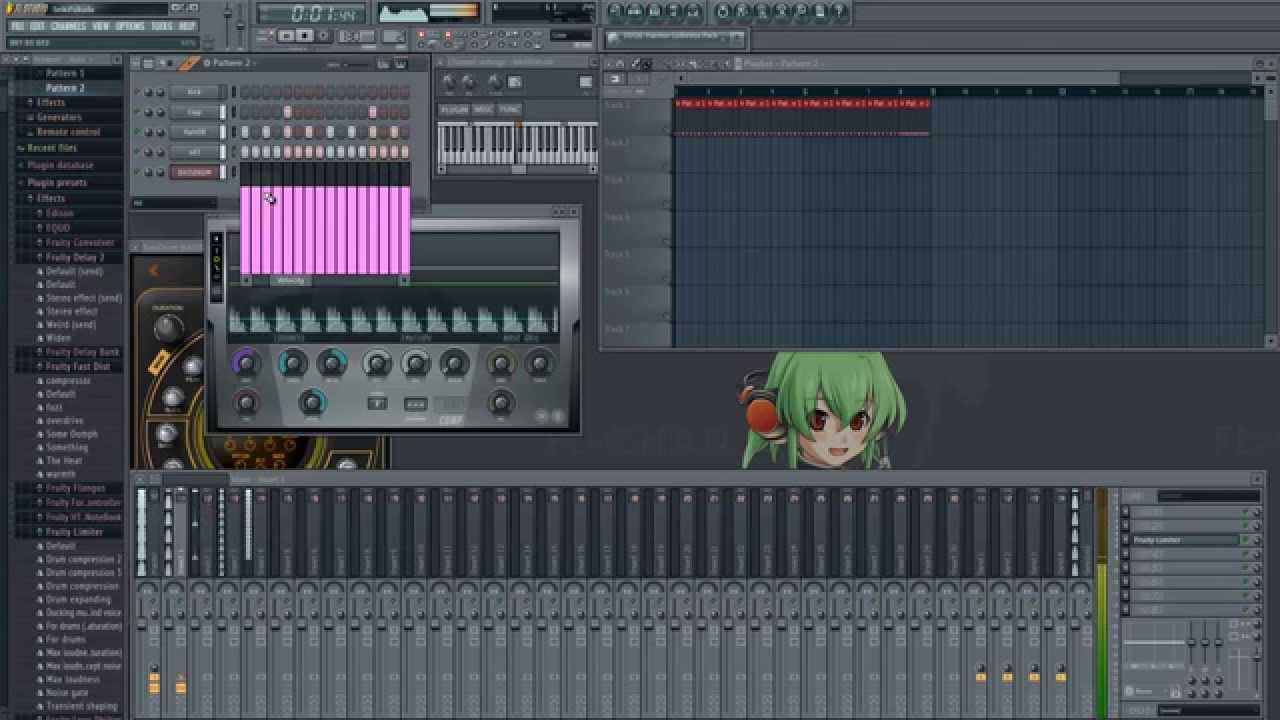Collapse the Fruity Delay 2 folder
This screenshot has width=1280, height=720.
(75, 257)
